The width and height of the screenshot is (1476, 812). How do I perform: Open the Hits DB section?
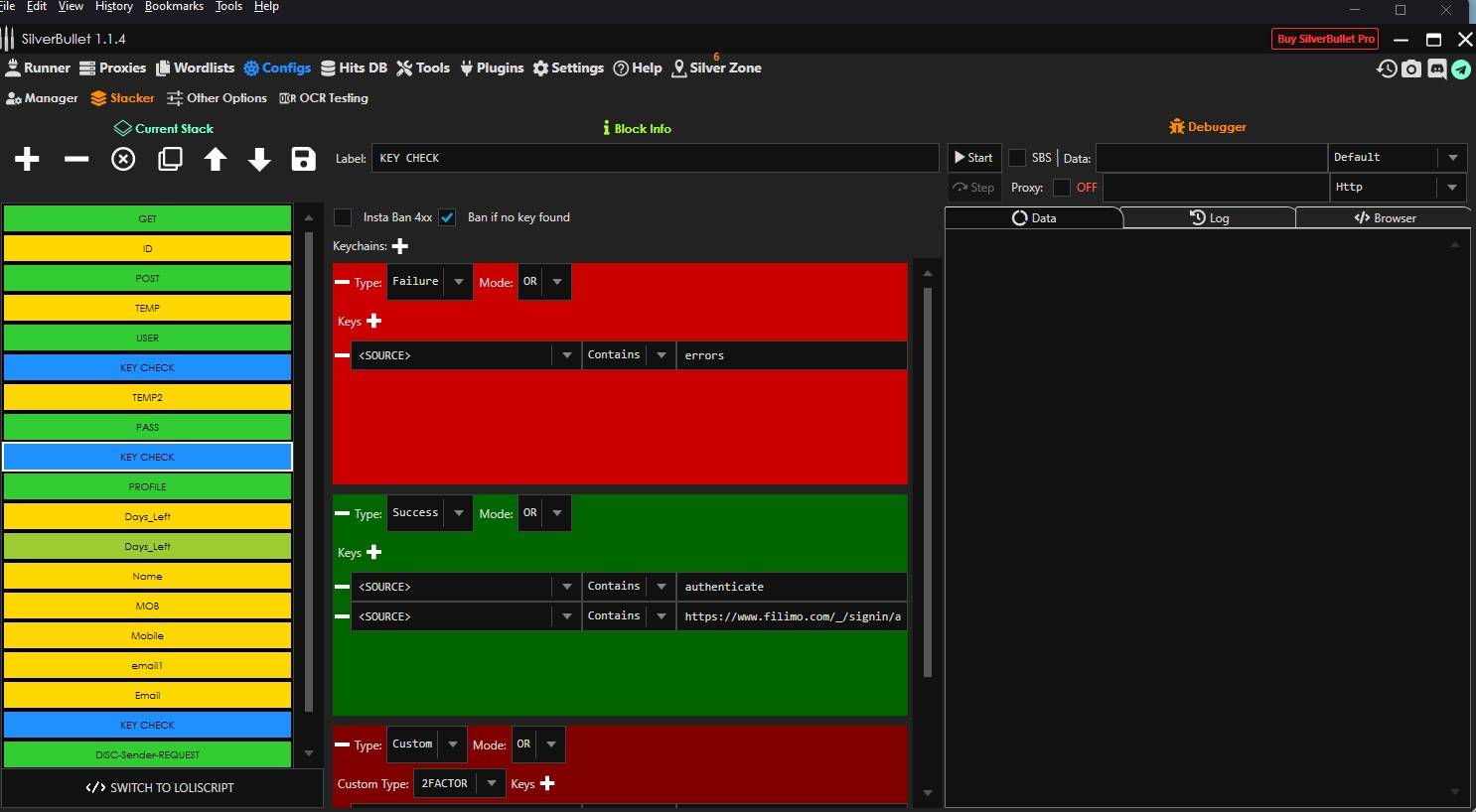pyautogui.click(x=354, y=68)
